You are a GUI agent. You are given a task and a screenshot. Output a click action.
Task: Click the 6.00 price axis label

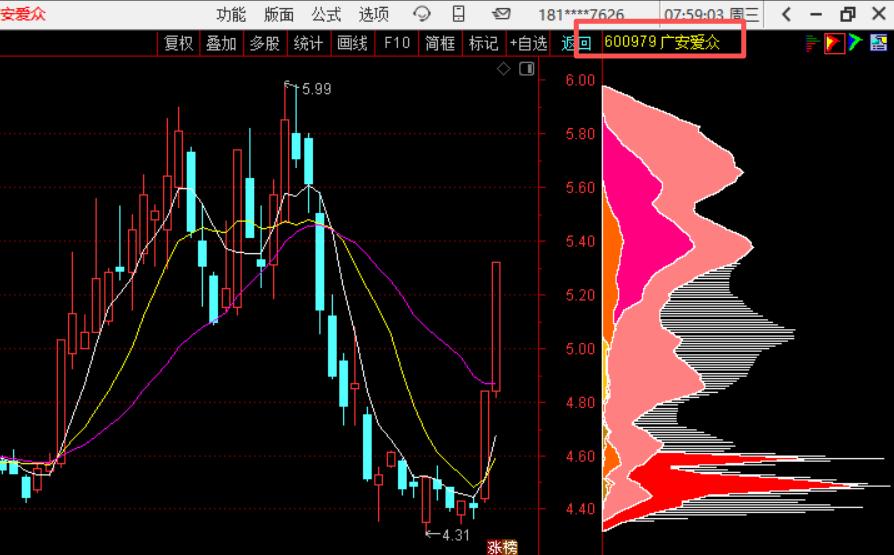coord(580,80)
